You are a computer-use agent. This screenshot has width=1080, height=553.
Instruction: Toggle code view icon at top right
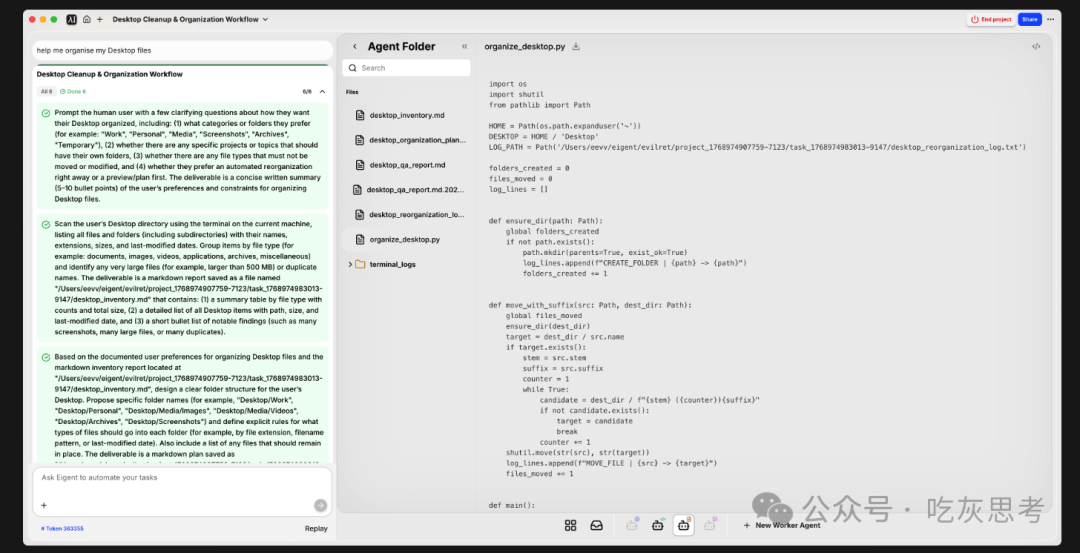tap(1036, 47)
